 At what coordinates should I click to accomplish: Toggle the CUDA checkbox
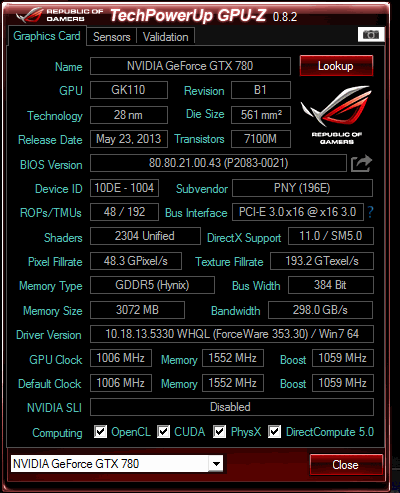pyautogui.click(x=163, y=432)
